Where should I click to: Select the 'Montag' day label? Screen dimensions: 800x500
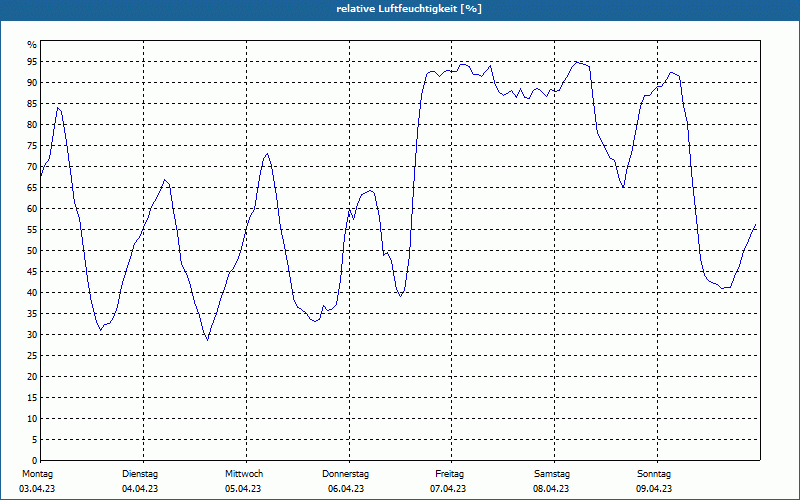click(x=37, y=474)
